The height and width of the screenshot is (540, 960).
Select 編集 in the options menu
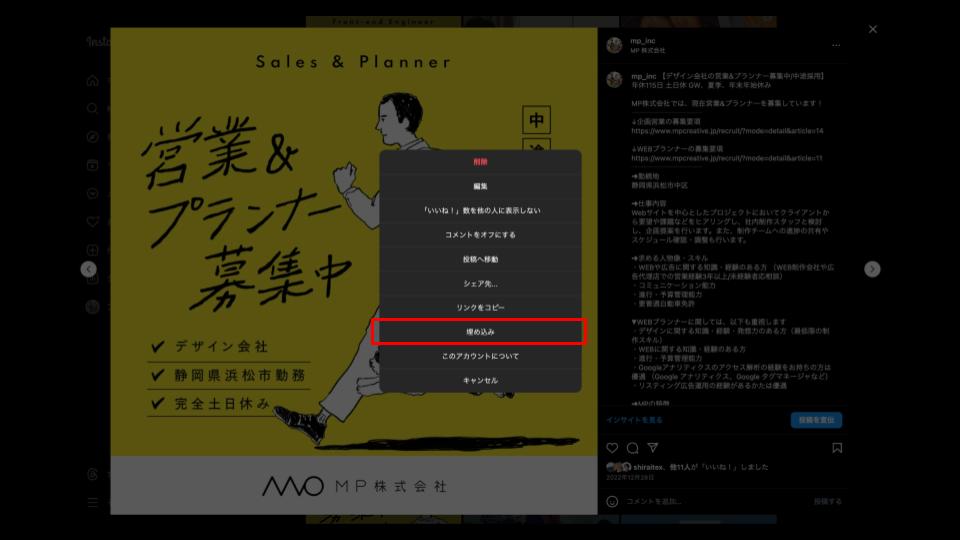click(x=480, y=186)
